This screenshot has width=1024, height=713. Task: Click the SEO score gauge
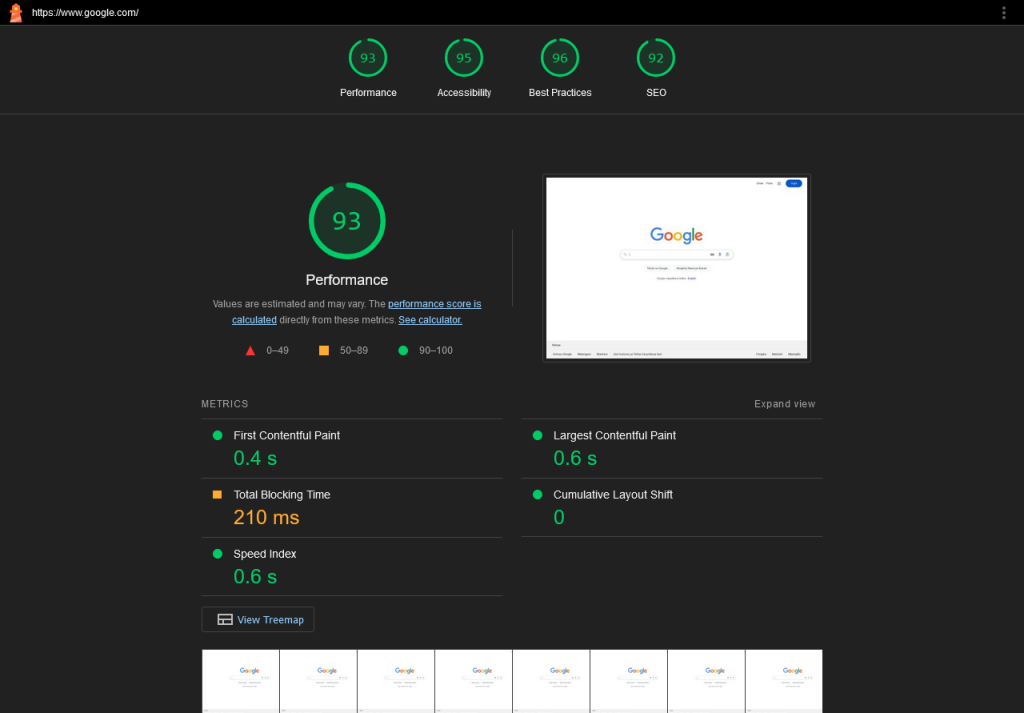[656, 58]
